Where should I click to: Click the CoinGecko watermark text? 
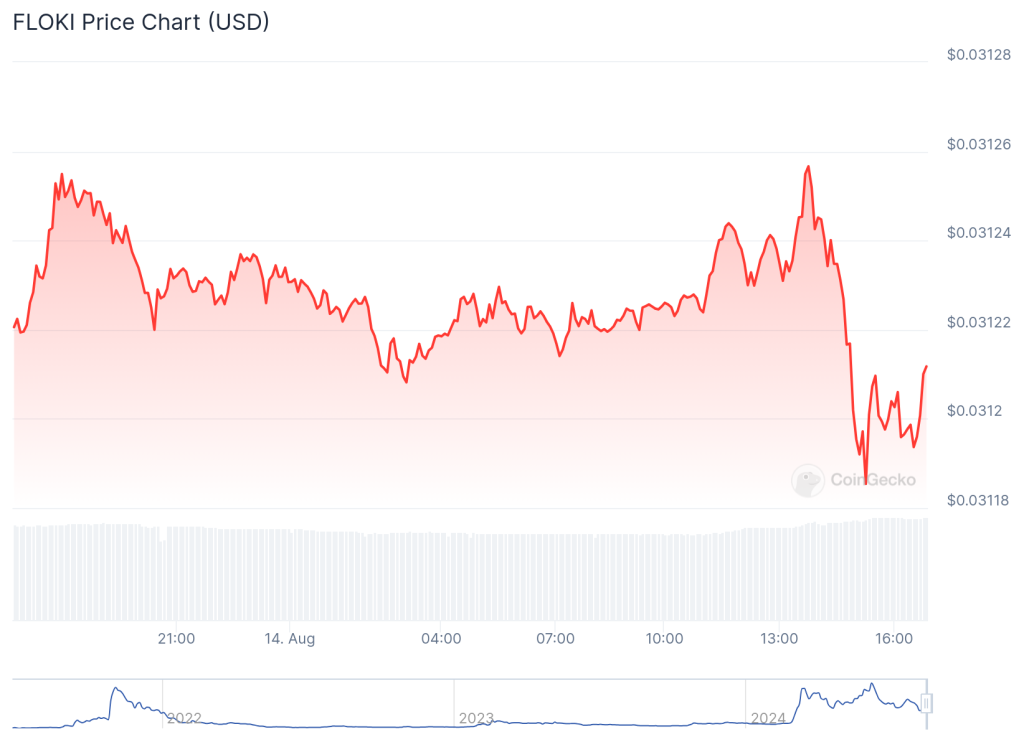pos(872,480)
